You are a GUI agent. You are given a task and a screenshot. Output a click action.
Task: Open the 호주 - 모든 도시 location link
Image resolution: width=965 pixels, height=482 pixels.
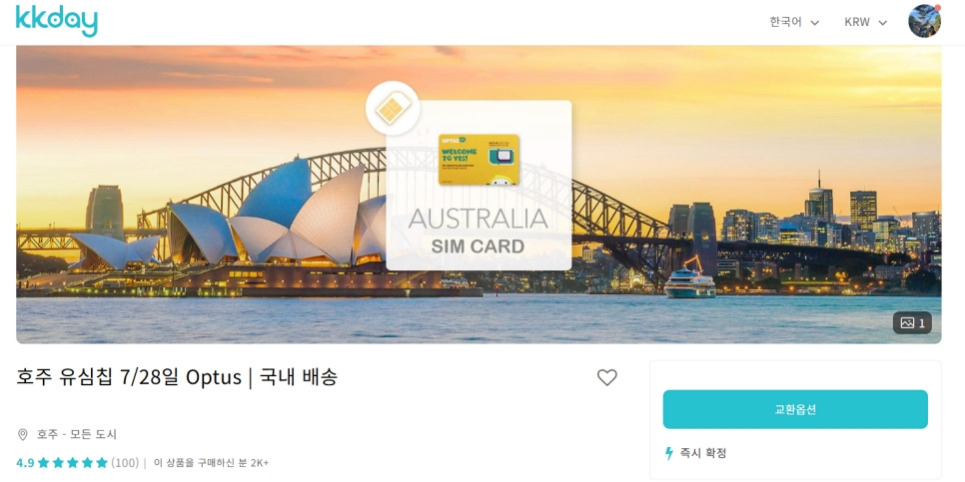76,434
